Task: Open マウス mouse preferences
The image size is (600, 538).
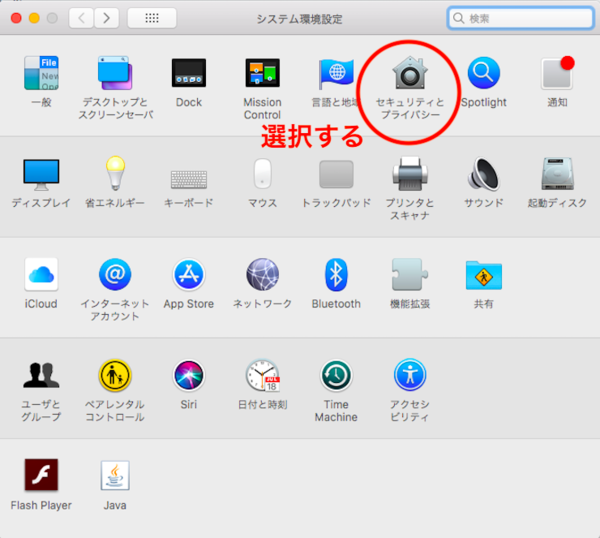Action: point(262,173)
